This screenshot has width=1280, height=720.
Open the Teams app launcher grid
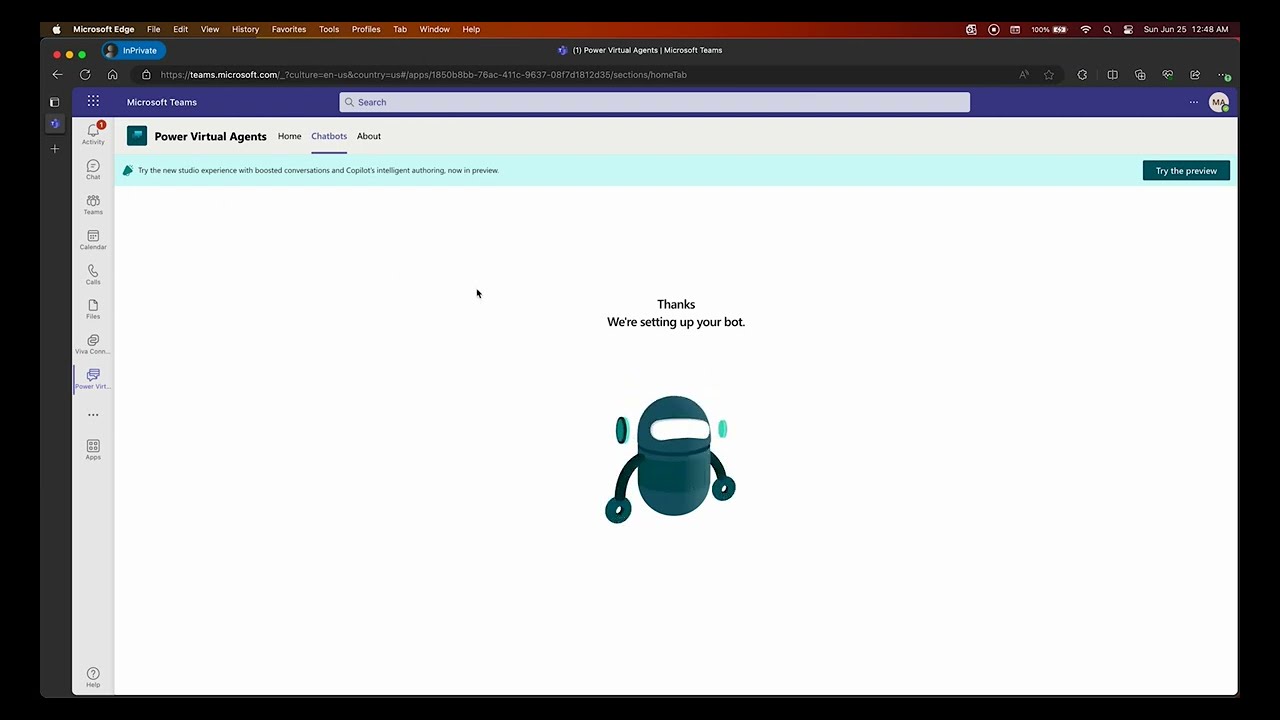tap(93, 101)
